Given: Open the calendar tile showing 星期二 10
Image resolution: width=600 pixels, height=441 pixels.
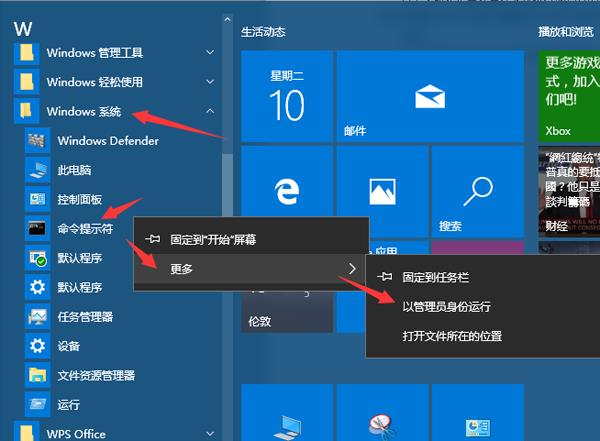Looking at the screenshot, I should coord(287,96).
